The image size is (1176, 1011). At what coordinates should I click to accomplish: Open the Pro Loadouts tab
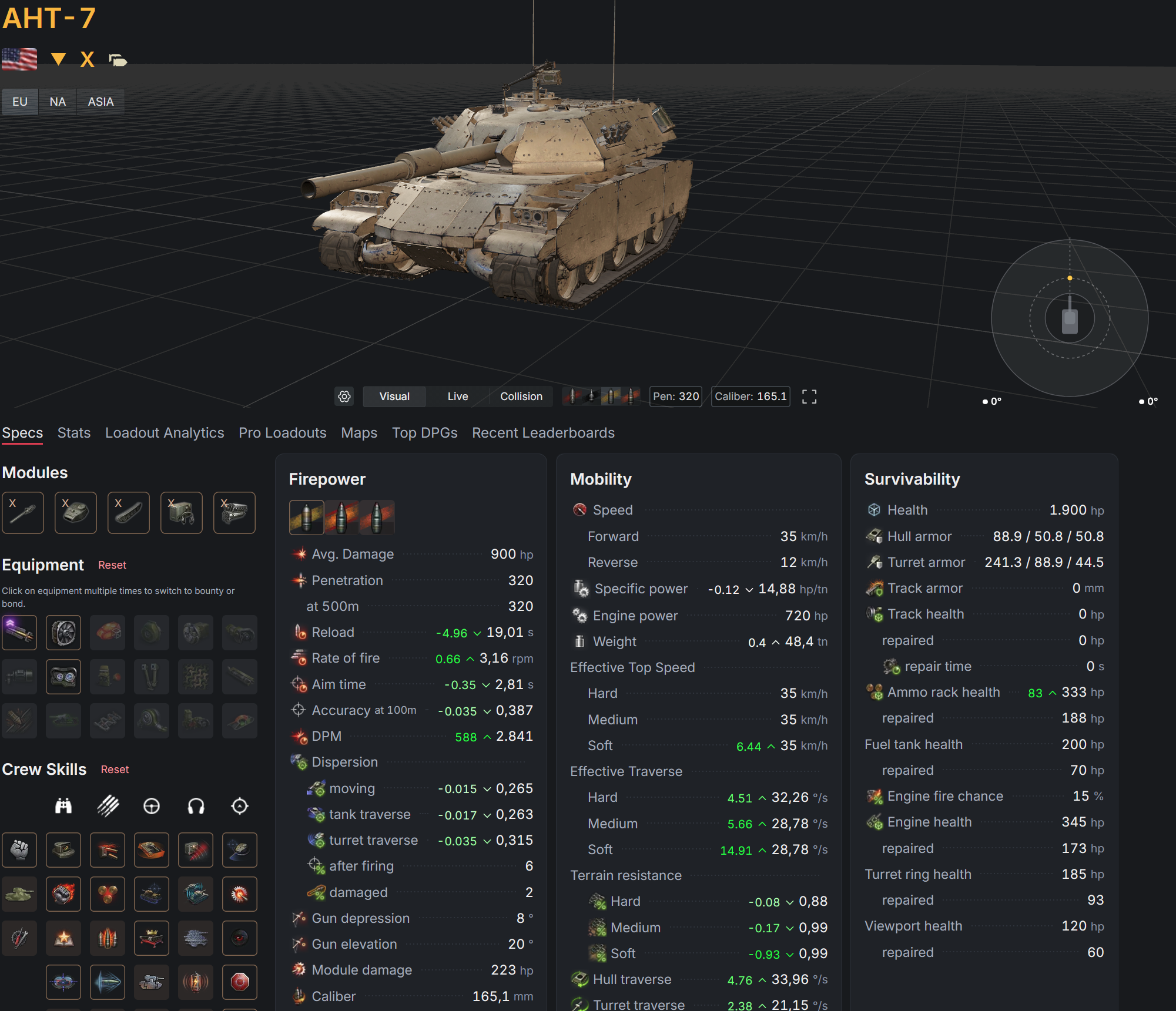point(283,433)
